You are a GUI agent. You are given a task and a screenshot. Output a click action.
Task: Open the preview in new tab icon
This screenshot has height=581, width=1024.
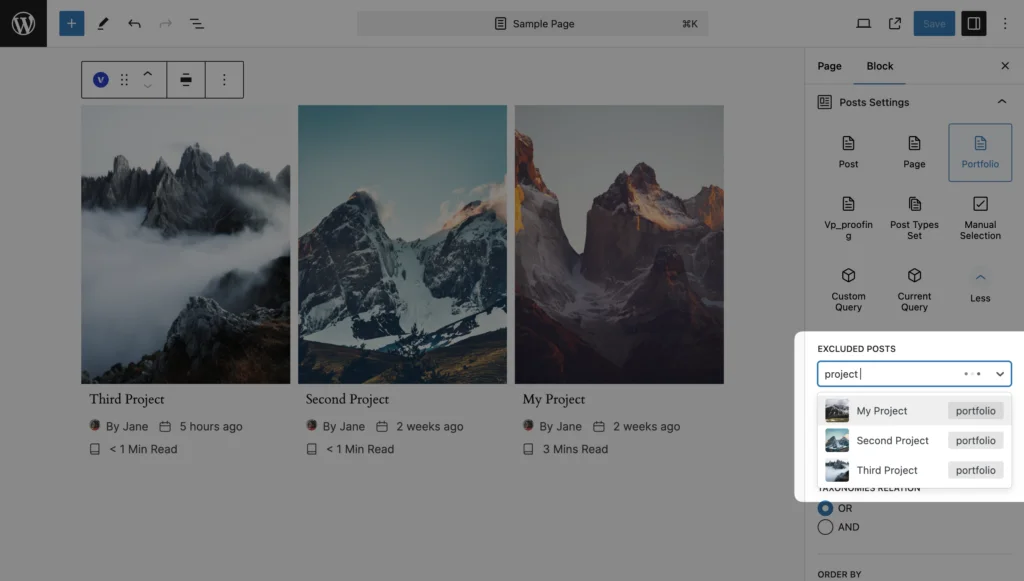tap(894, 23)
